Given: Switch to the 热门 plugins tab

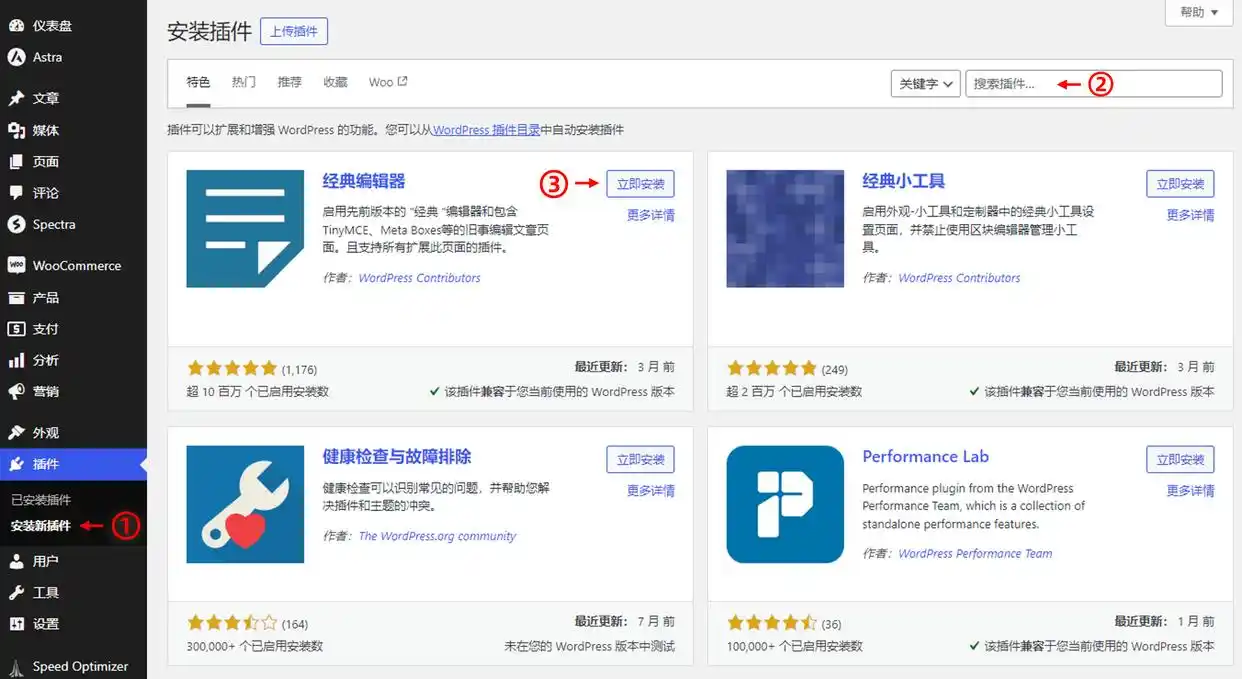Looking at the screenshot, I should [x=243, y=81].
